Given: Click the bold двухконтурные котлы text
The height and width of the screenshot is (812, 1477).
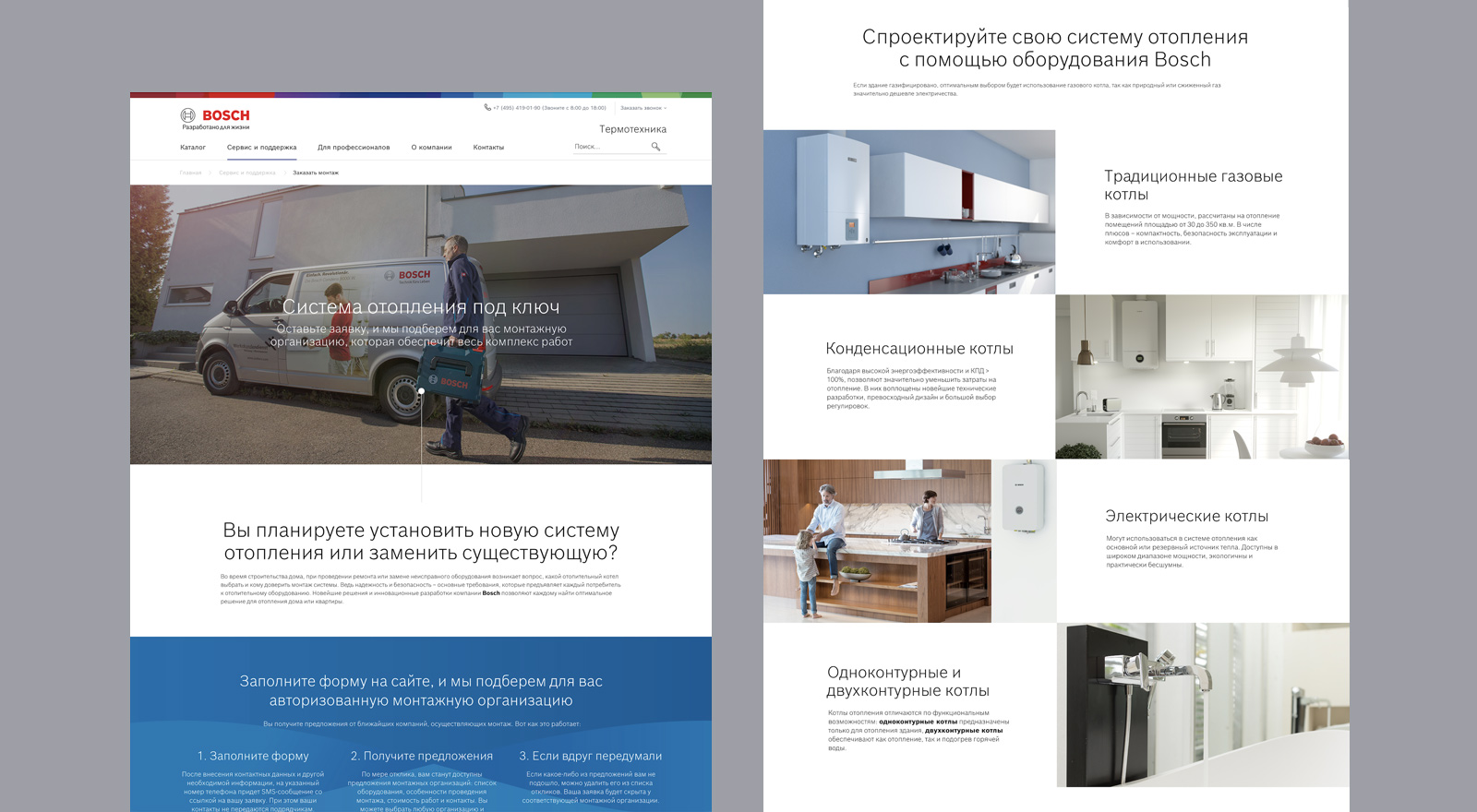Looking at the screenshot, I should pyautogui.click(x=964, y=731).
